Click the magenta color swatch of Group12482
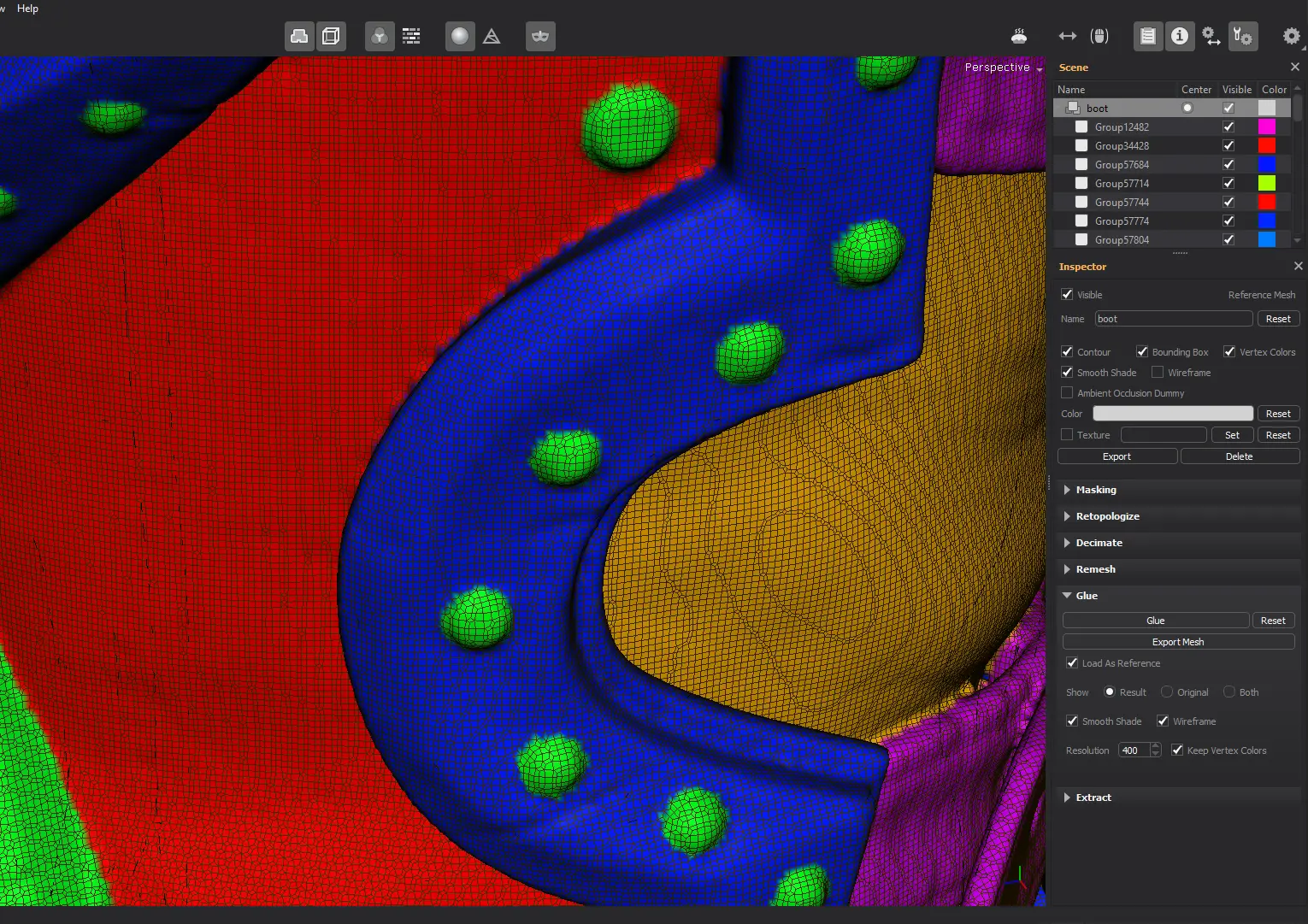 [x=1267, y=127]
